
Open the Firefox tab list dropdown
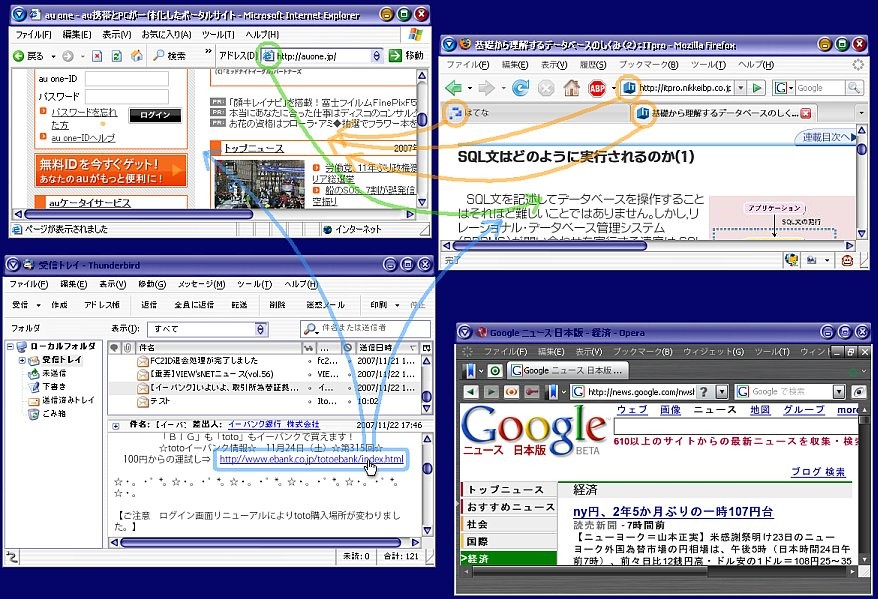[861, 113]
